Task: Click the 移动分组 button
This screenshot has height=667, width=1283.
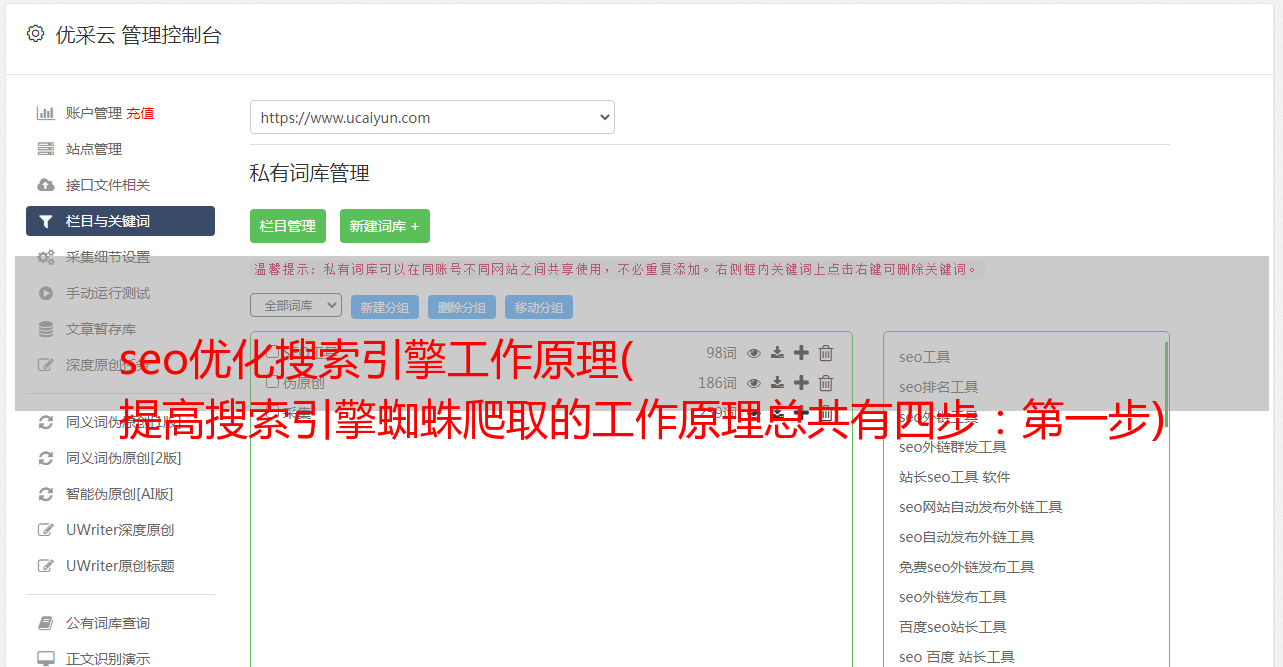Action: [x=539, y=307]
